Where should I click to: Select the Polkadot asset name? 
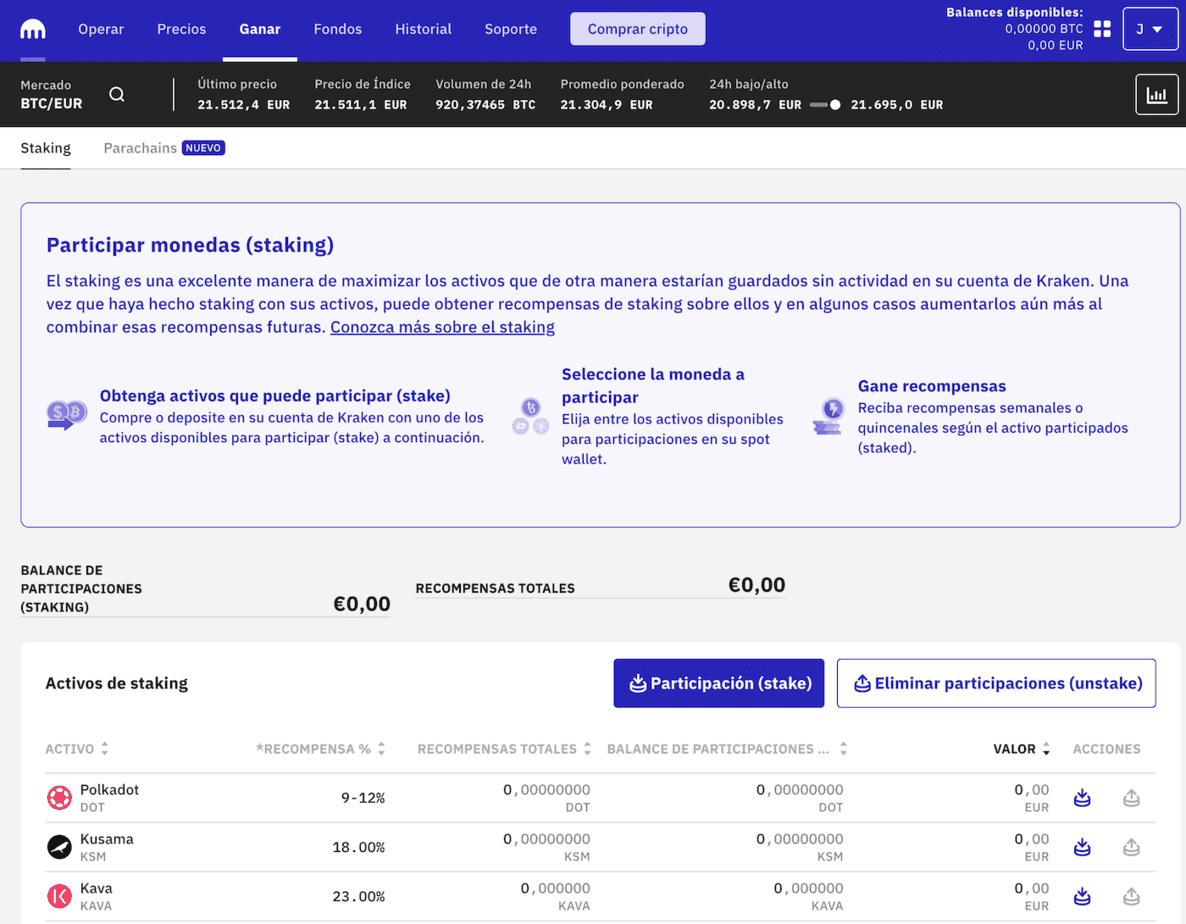(x=110, y=789)
